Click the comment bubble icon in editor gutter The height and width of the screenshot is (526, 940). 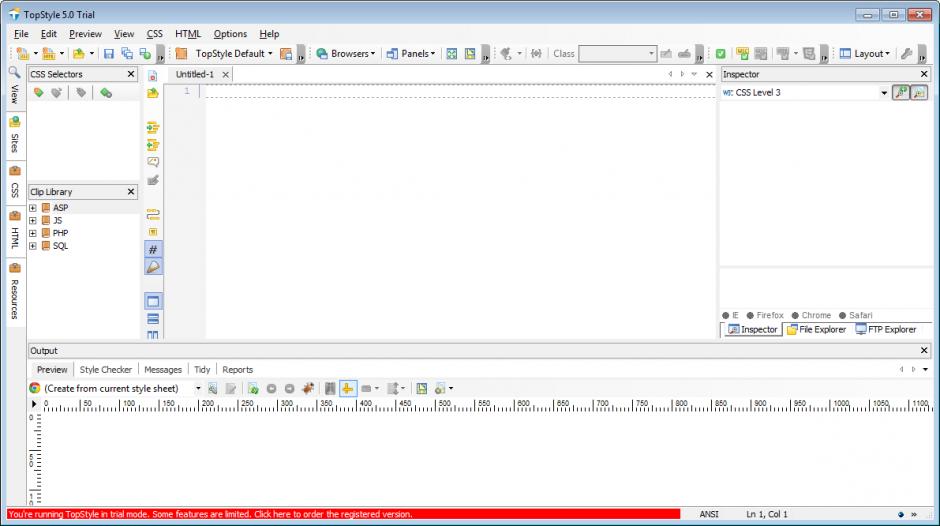pos(153,163)
